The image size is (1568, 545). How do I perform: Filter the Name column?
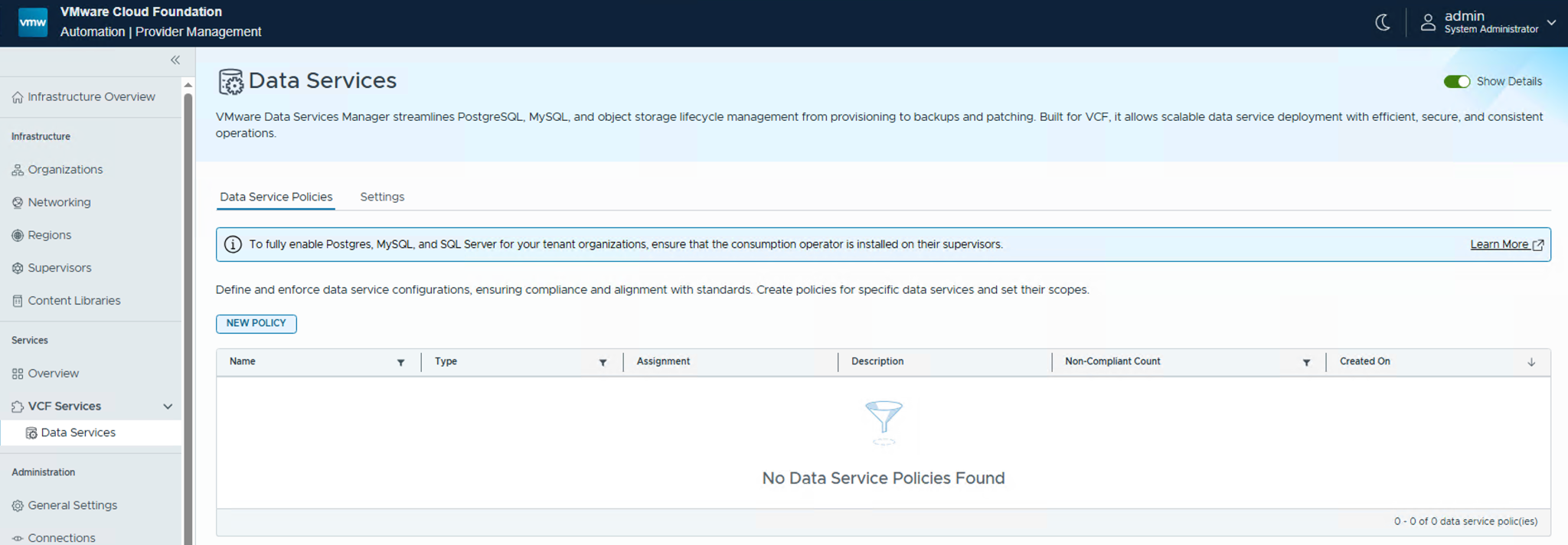[400, 363]
